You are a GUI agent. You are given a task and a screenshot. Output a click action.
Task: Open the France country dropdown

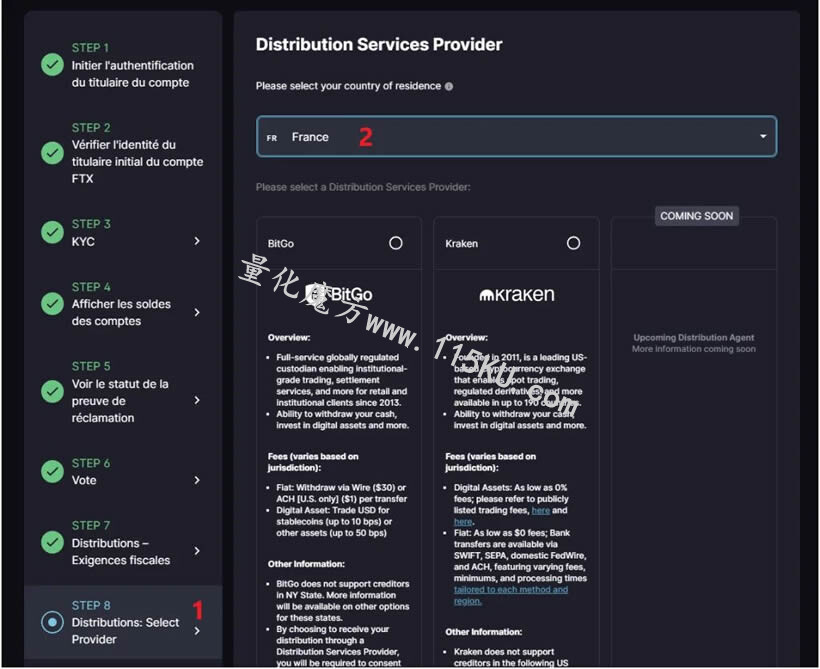[517, 137]
